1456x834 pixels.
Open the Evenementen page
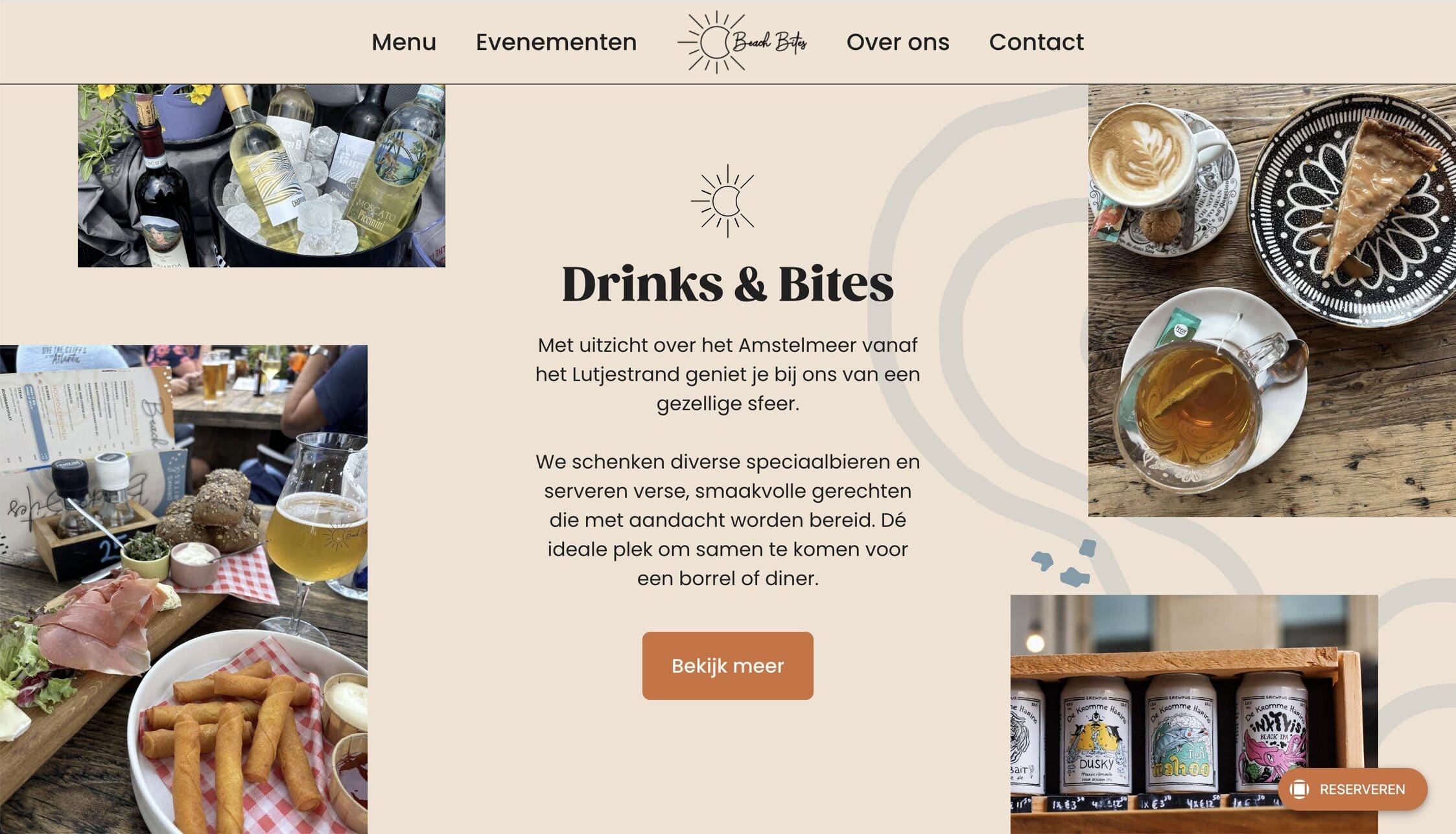[556, 42]
